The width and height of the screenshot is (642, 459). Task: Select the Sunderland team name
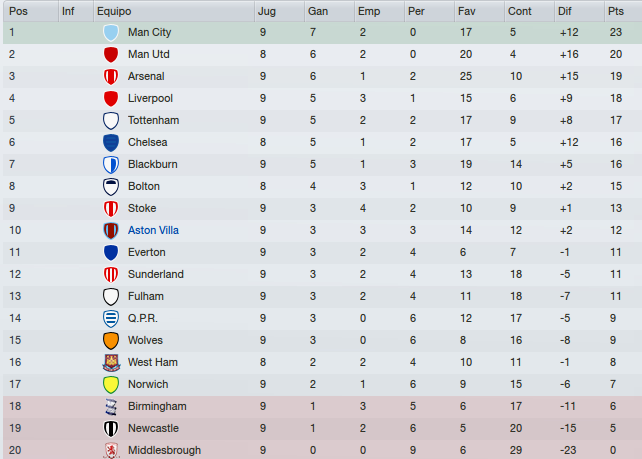tap(156, 274)
